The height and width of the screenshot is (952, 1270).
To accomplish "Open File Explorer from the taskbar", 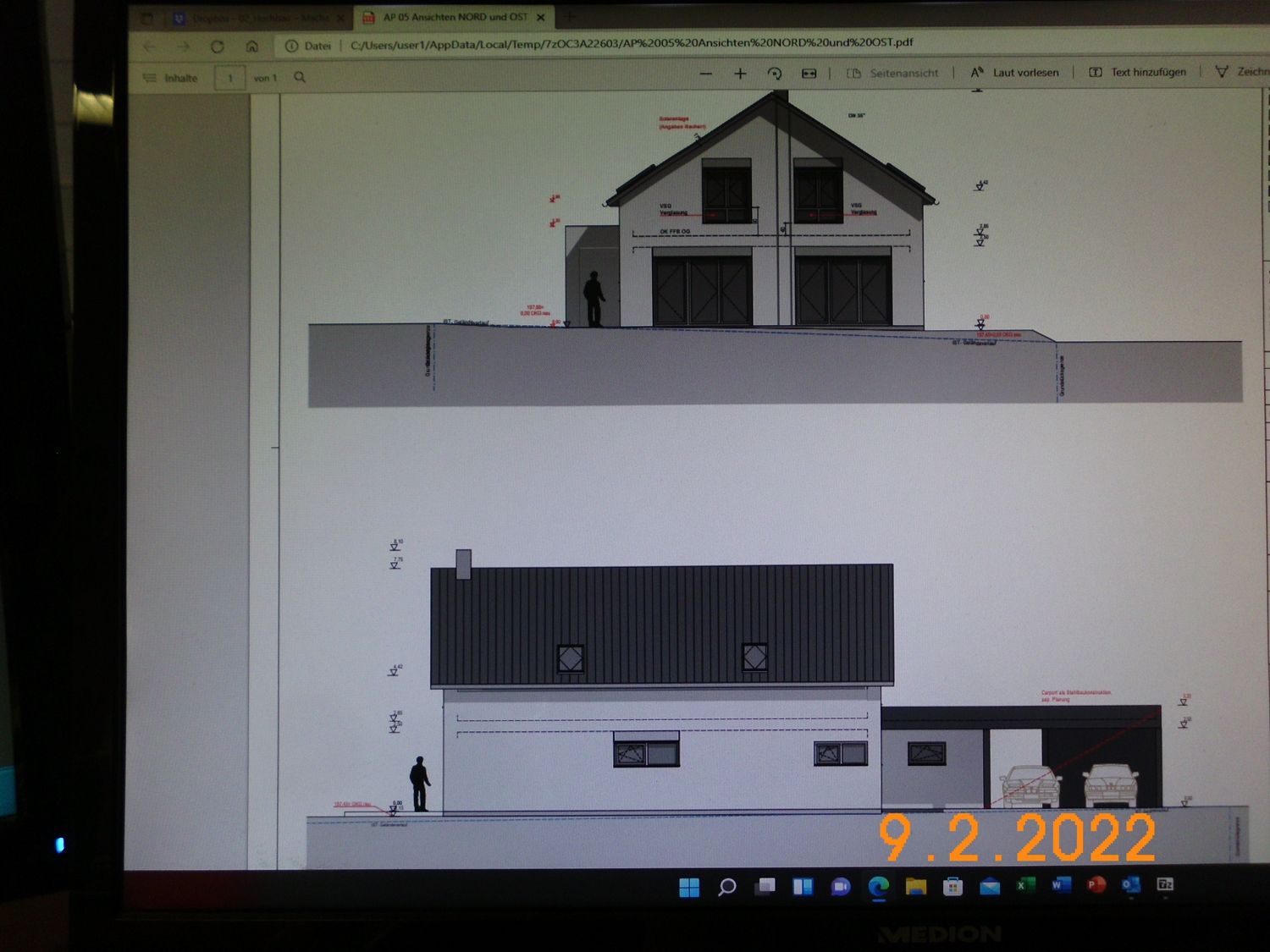I will click(915, 886).
